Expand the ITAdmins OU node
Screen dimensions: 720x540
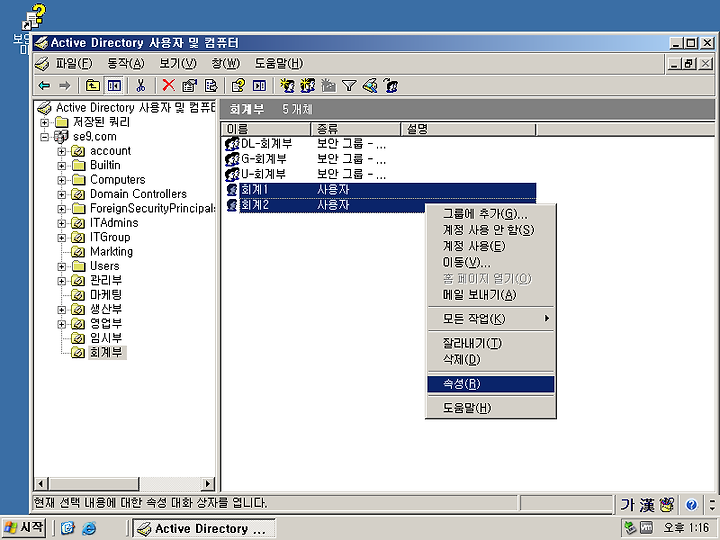coord(62,224)
